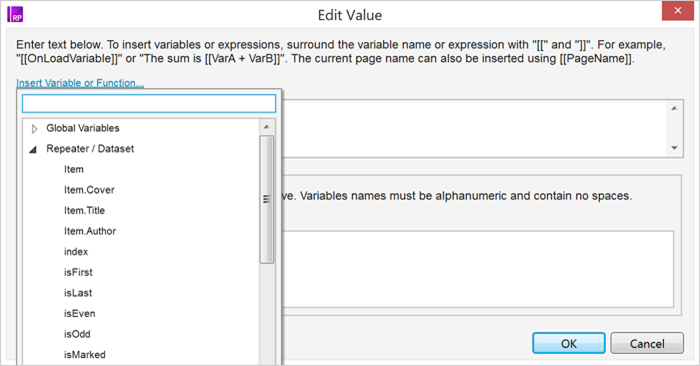The height and width of the screenshot is (366, 700).
Task: Click the Insert Variable or Function link
Action: (80, 83)
